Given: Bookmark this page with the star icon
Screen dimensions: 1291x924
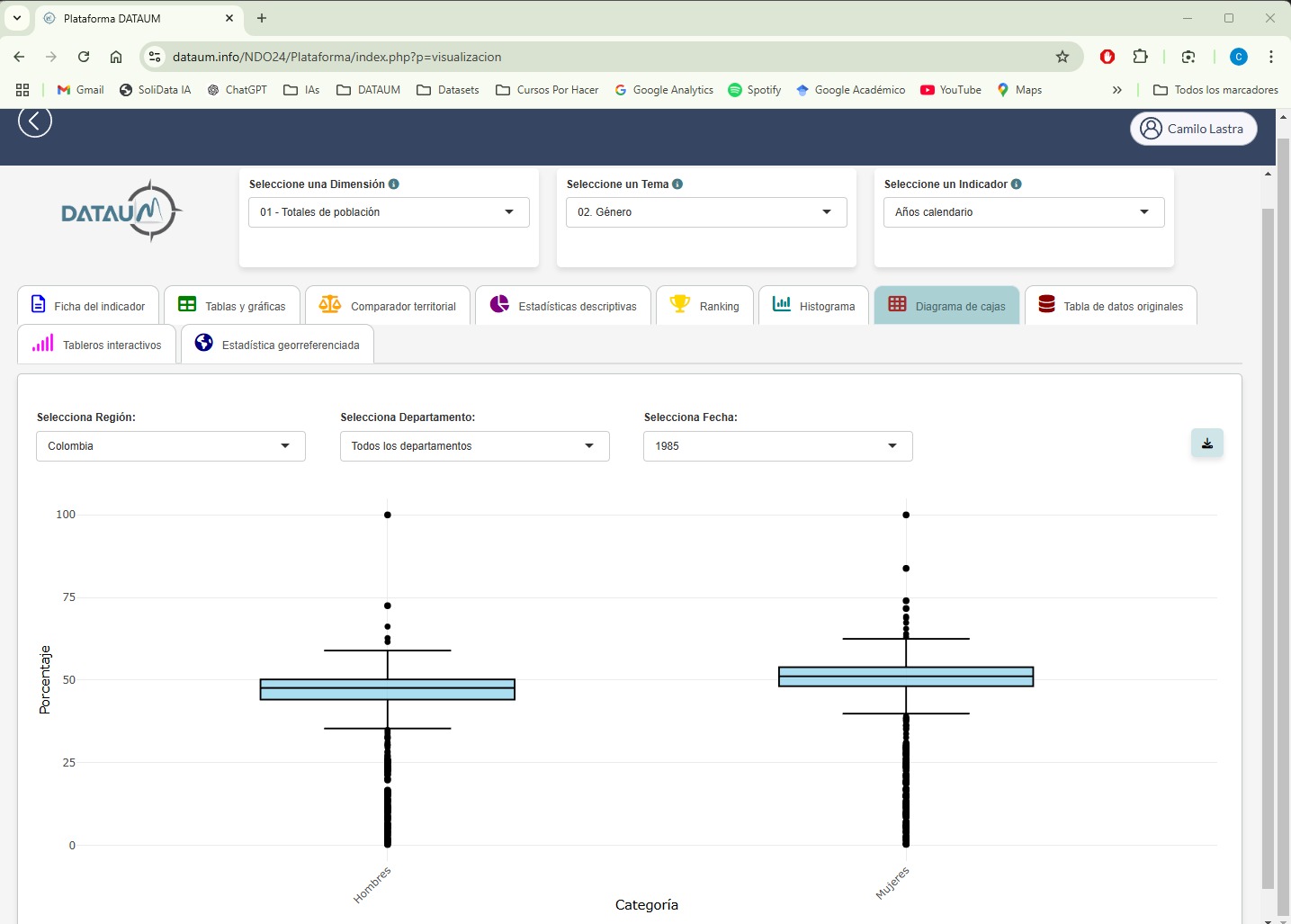Looking at the screenshot, I should point(1062,57).
